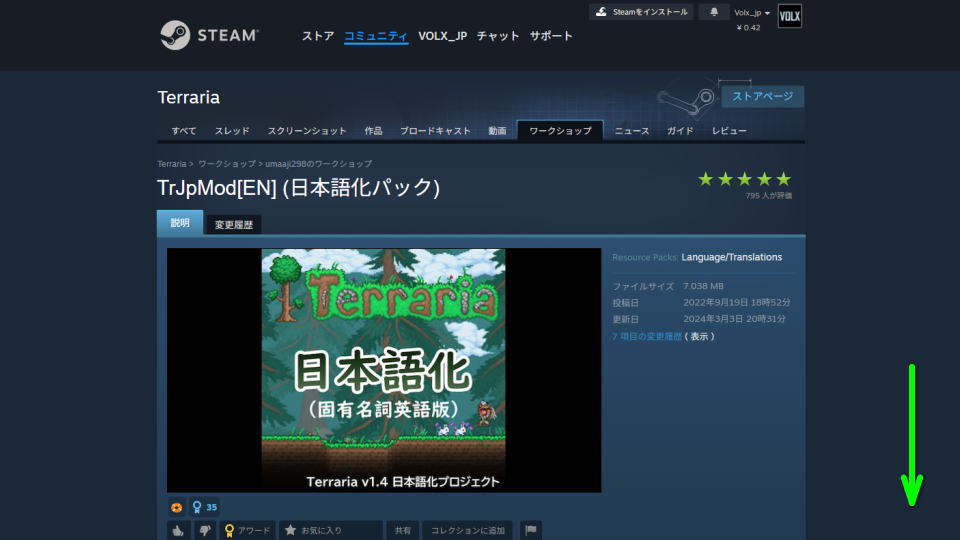The image size is (960, 540).
Task: Click the blue ribbon award count 35
Action: (x=205, y=507)
